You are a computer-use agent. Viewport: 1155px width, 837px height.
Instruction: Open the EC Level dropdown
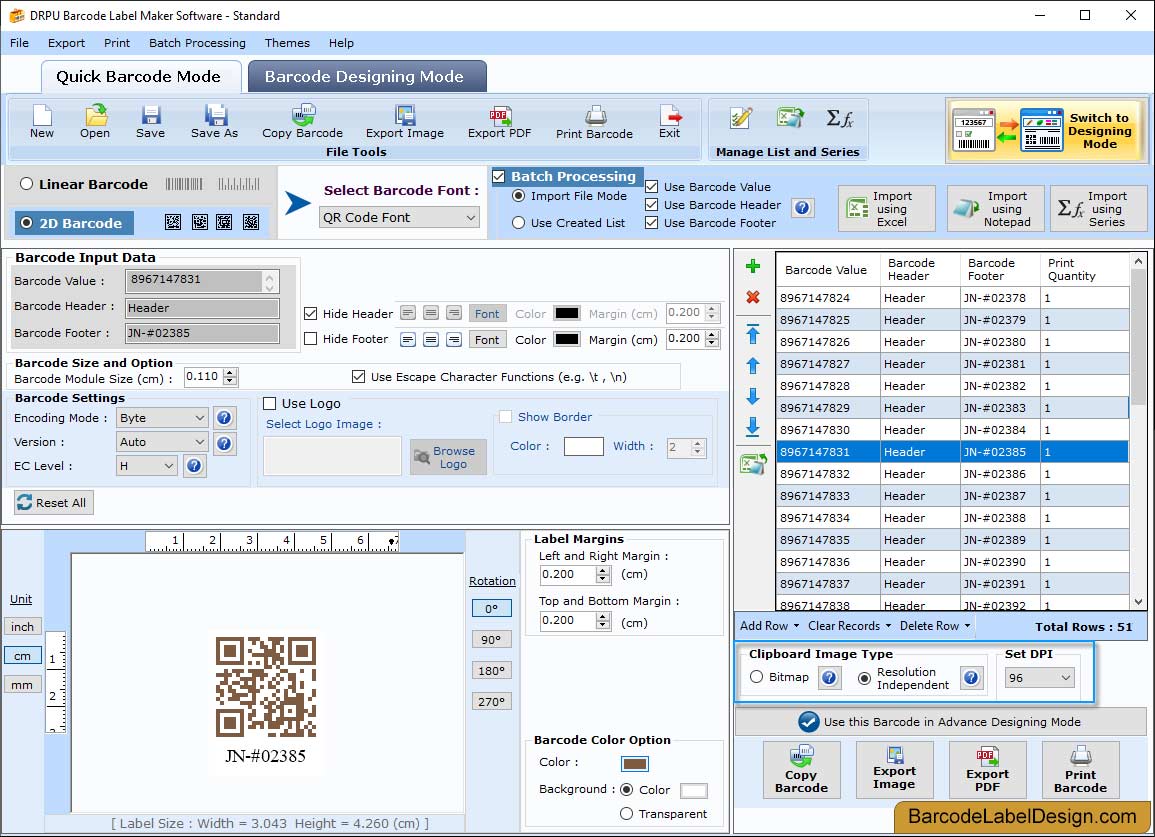tap(147, 466)
